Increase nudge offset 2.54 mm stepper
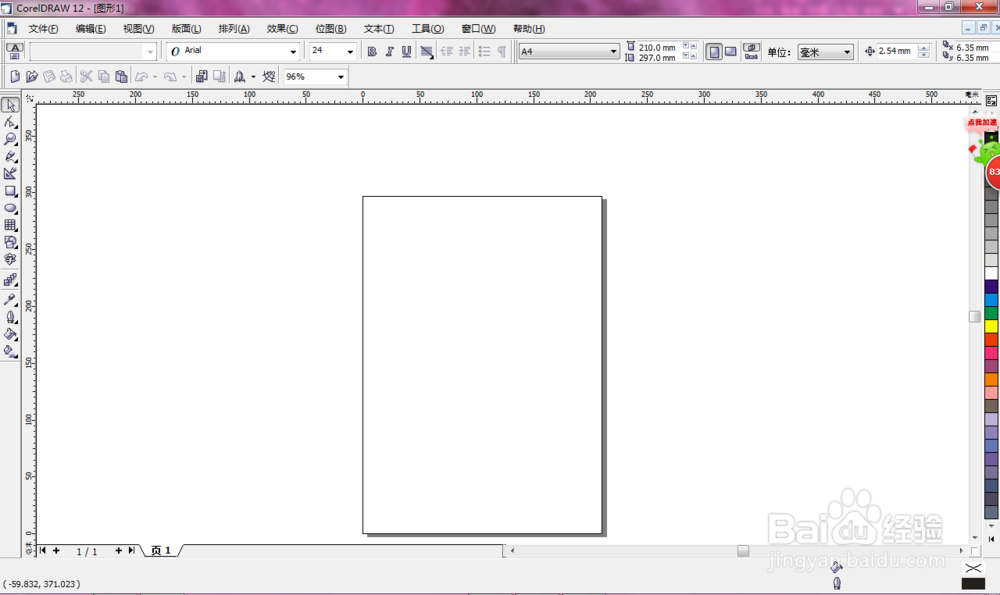The image size is (1000, 595). pos(923,48)
